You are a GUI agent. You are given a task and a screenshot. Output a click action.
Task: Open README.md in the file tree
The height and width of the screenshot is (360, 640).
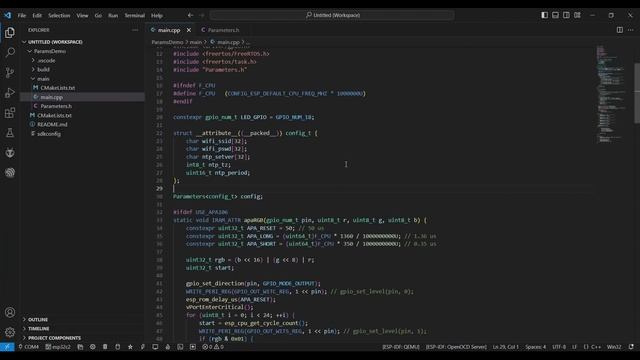[83, 124]
